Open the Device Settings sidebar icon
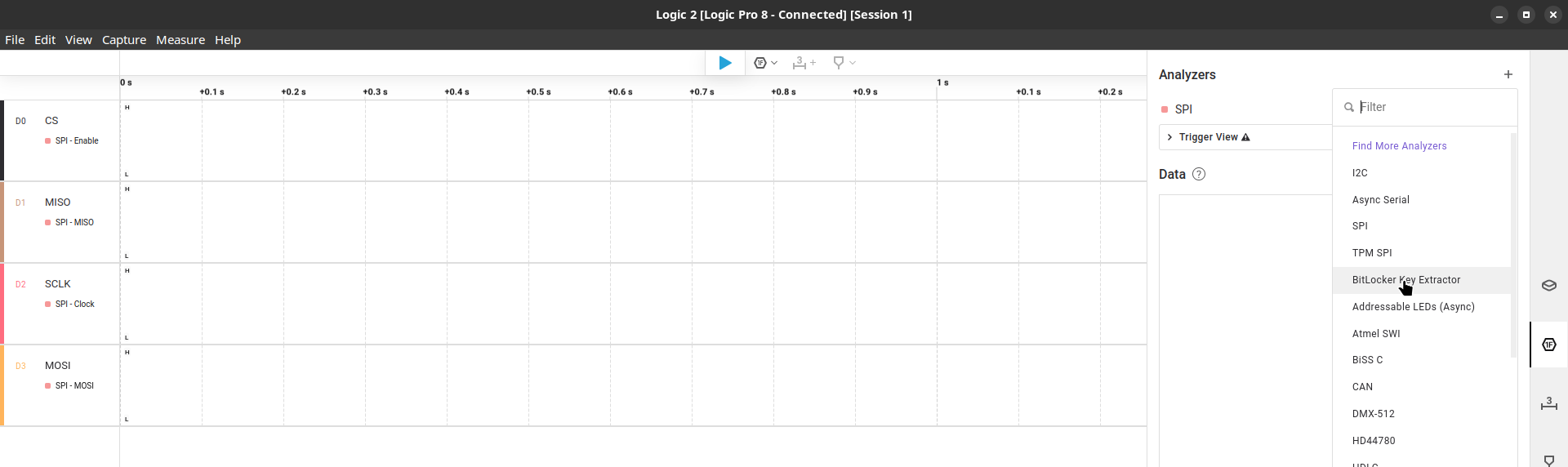This screenshot has height=467, width=1568. (x=1548, y=286)
